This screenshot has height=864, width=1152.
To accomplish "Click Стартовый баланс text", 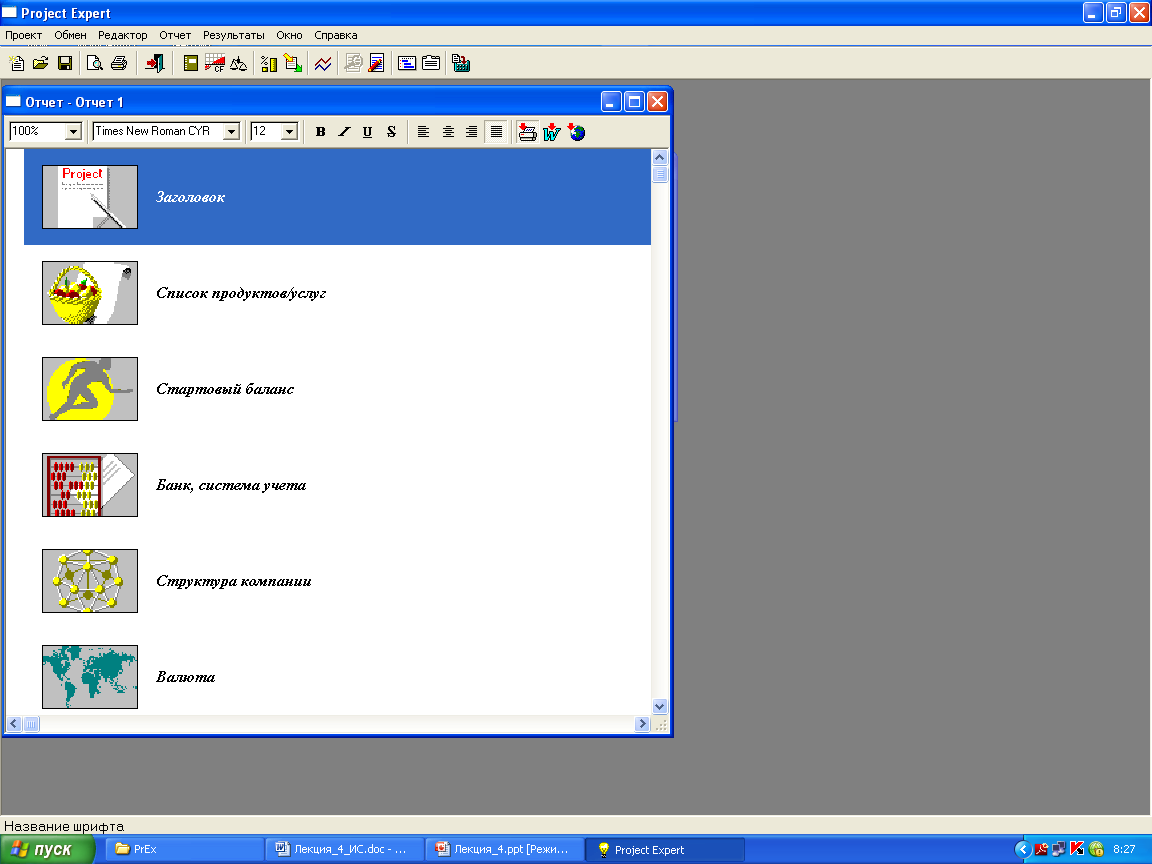I will (225, 389).
